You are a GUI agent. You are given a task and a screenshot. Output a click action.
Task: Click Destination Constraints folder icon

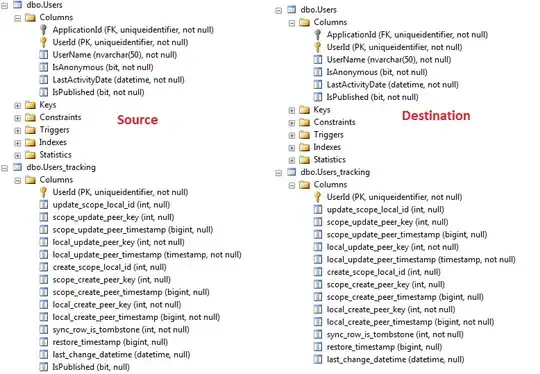click(x=304, y=122)
